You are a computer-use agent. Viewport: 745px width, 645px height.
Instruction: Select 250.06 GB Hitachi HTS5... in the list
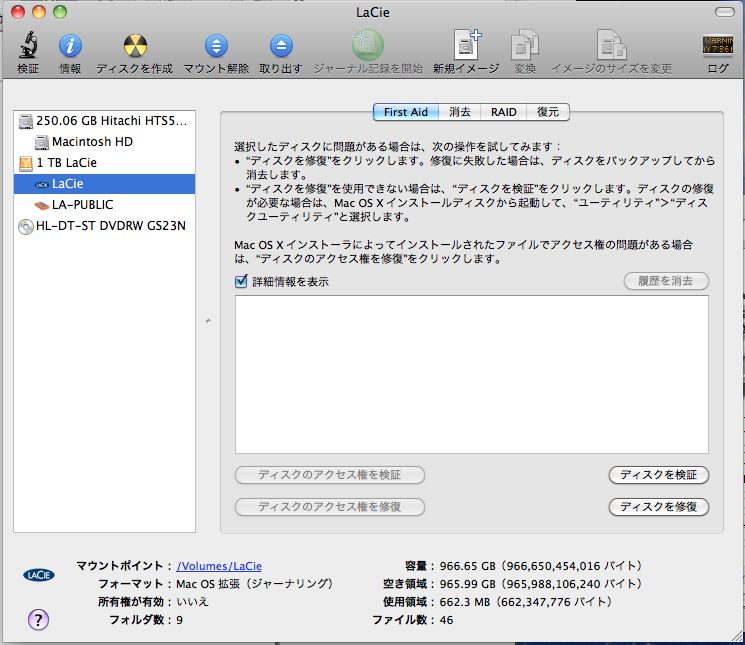coord(105,121)
